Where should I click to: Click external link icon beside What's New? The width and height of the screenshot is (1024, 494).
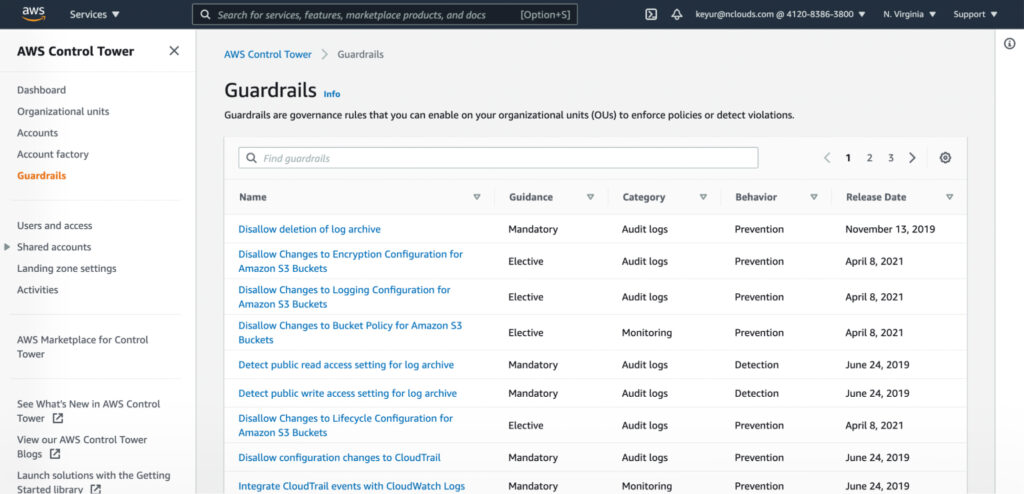click(58, 418)
